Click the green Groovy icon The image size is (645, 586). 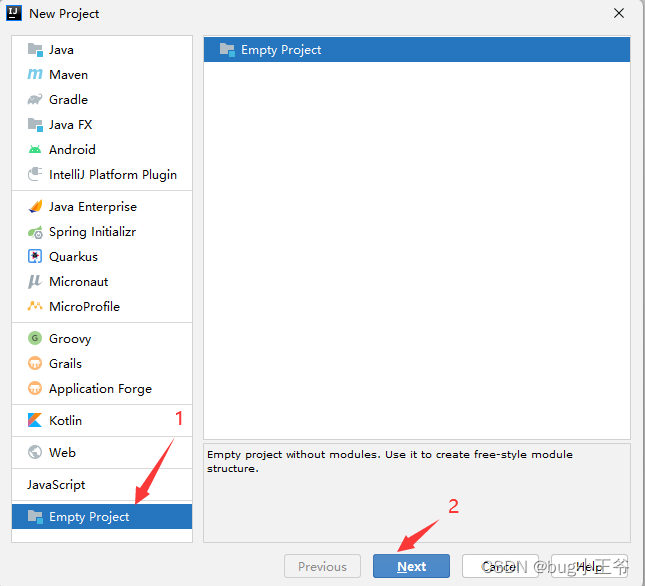pos(35,338)
